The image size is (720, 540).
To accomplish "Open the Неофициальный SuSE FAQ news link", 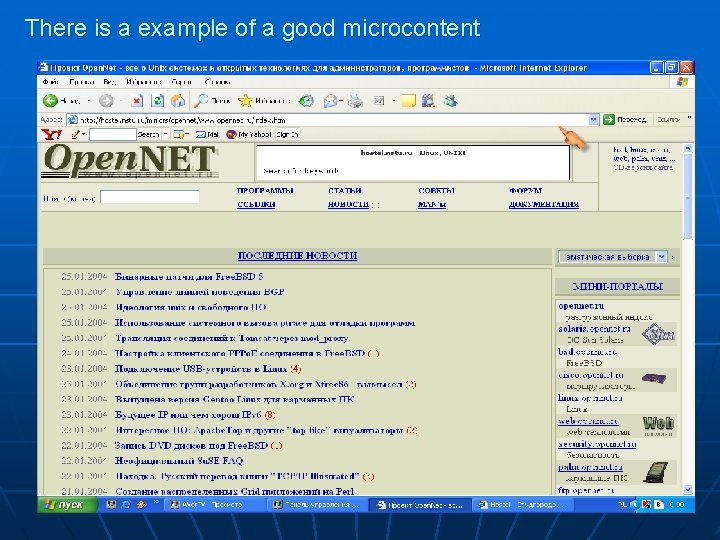I will [x=179, y=461].
